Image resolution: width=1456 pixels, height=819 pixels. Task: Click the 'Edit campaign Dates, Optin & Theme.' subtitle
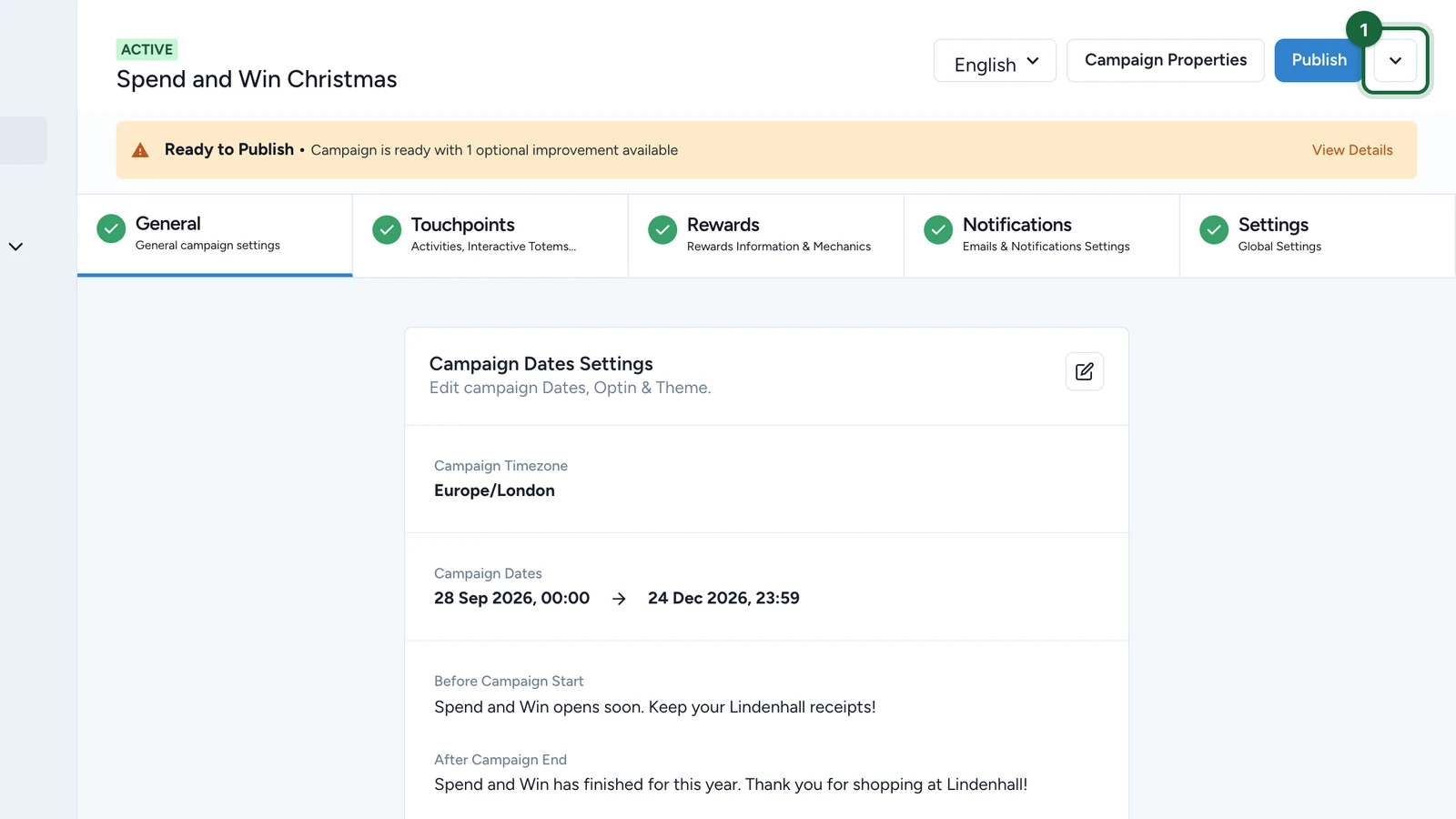pos(570,388)
